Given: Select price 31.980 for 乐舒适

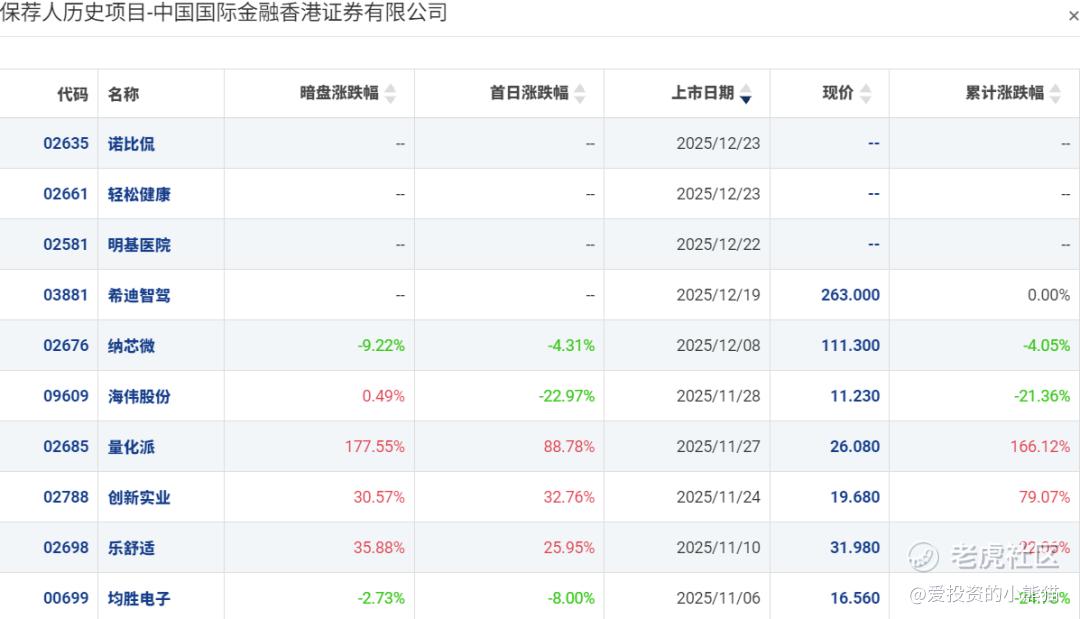Looking at the screenshot, I should click(x=855, y=547).
